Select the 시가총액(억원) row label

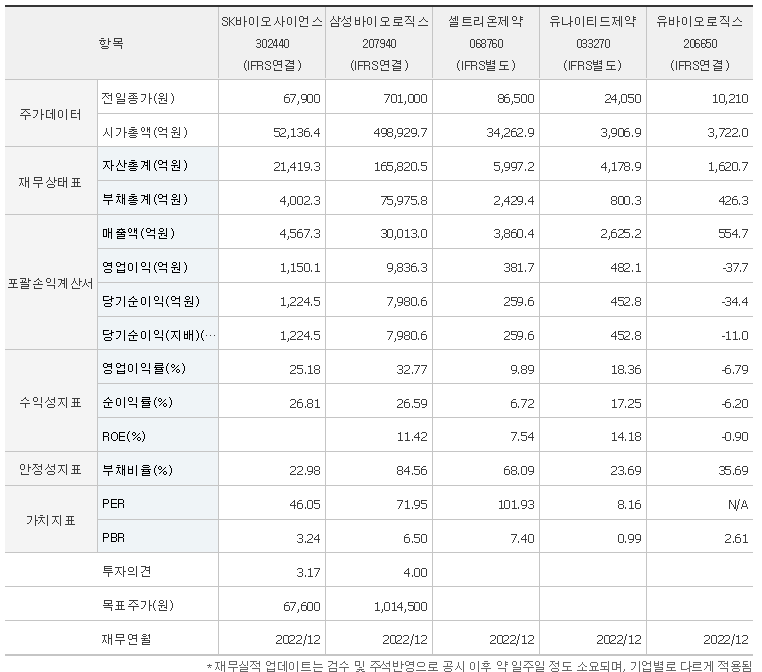pos(144,132)
